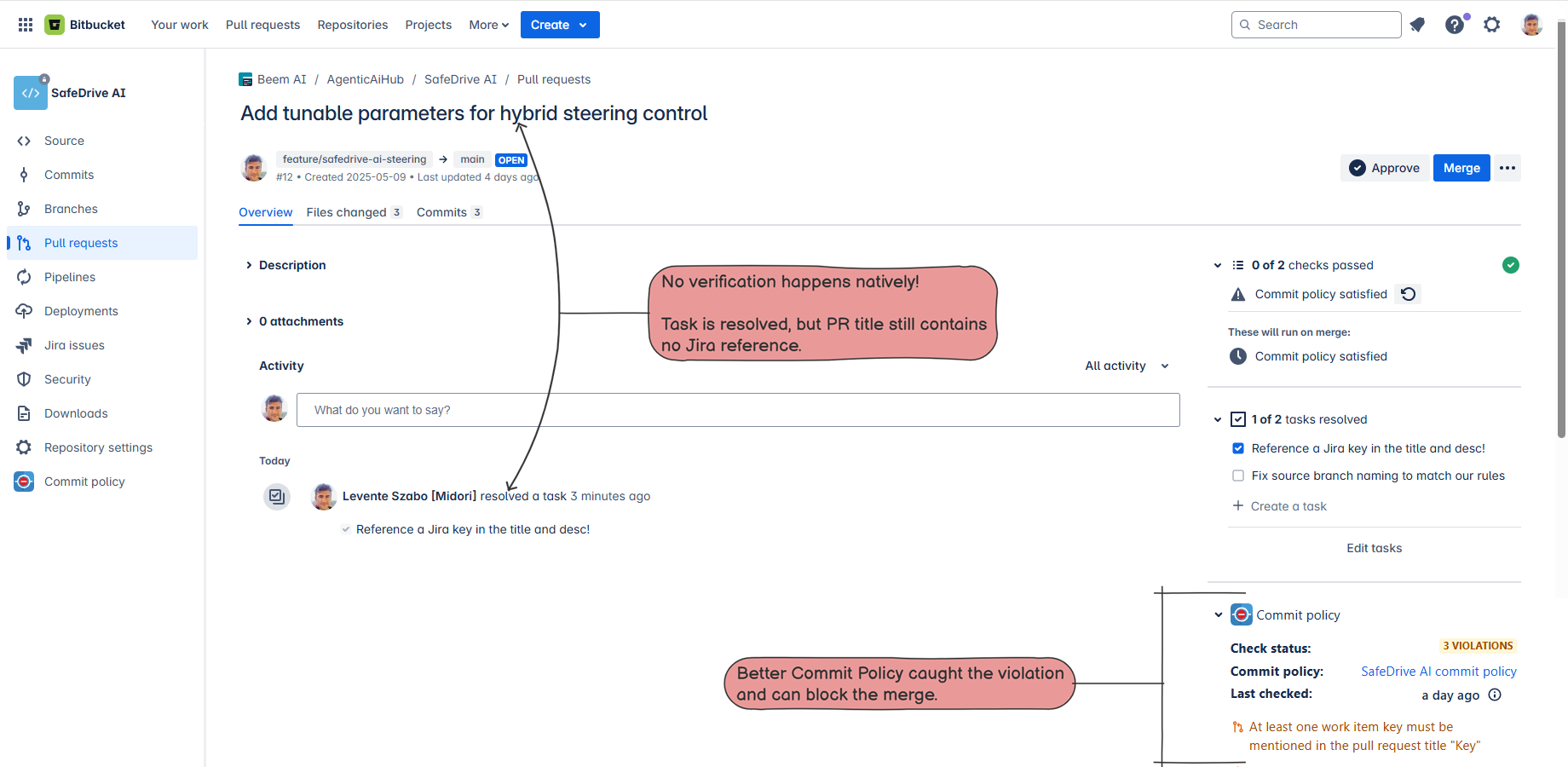
Task: Click the Commit policy panel logo icon
Action: pos(1242,614)
